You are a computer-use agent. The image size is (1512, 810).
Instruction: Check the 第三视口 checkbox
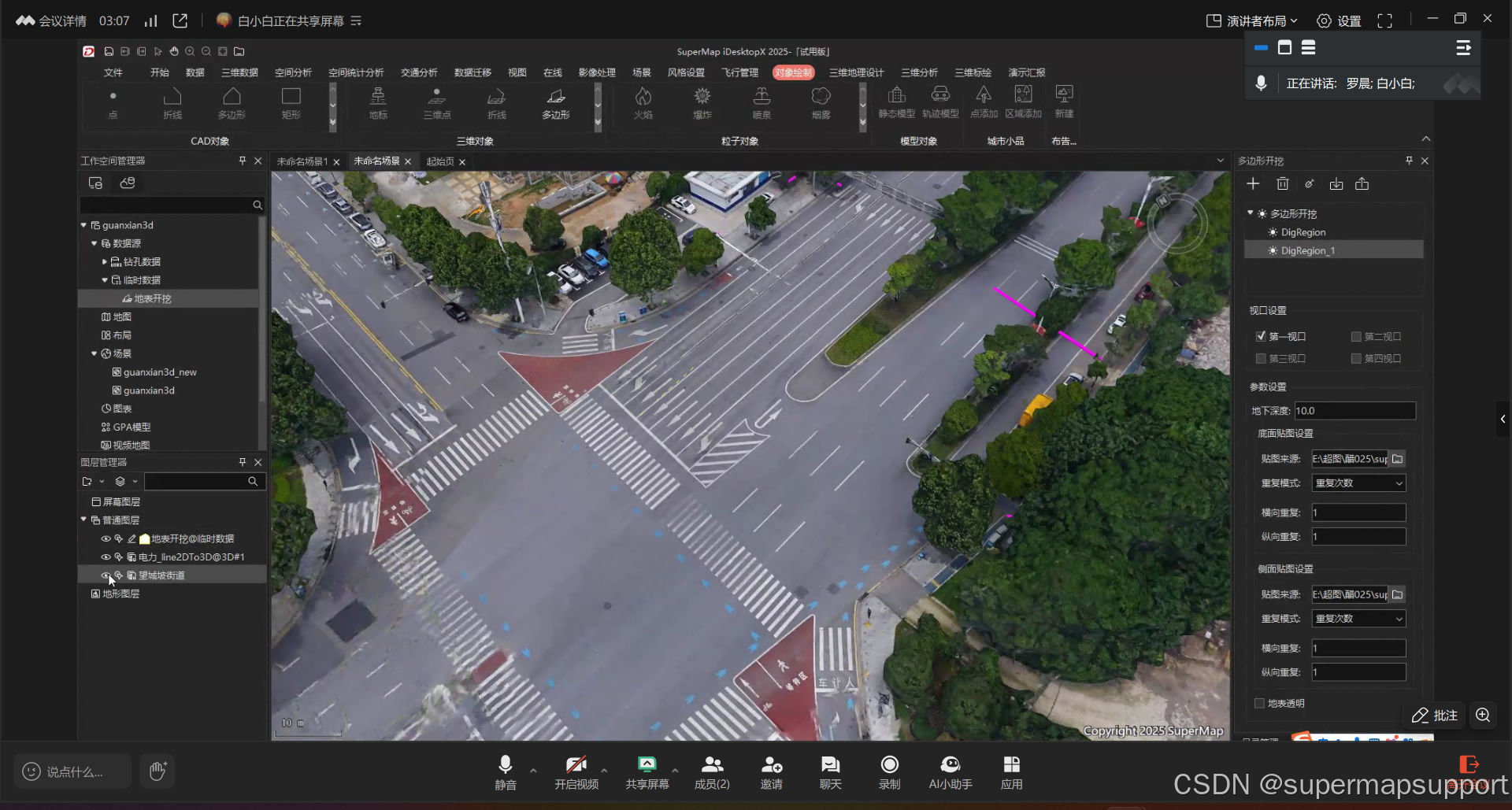coord(1261,358)
